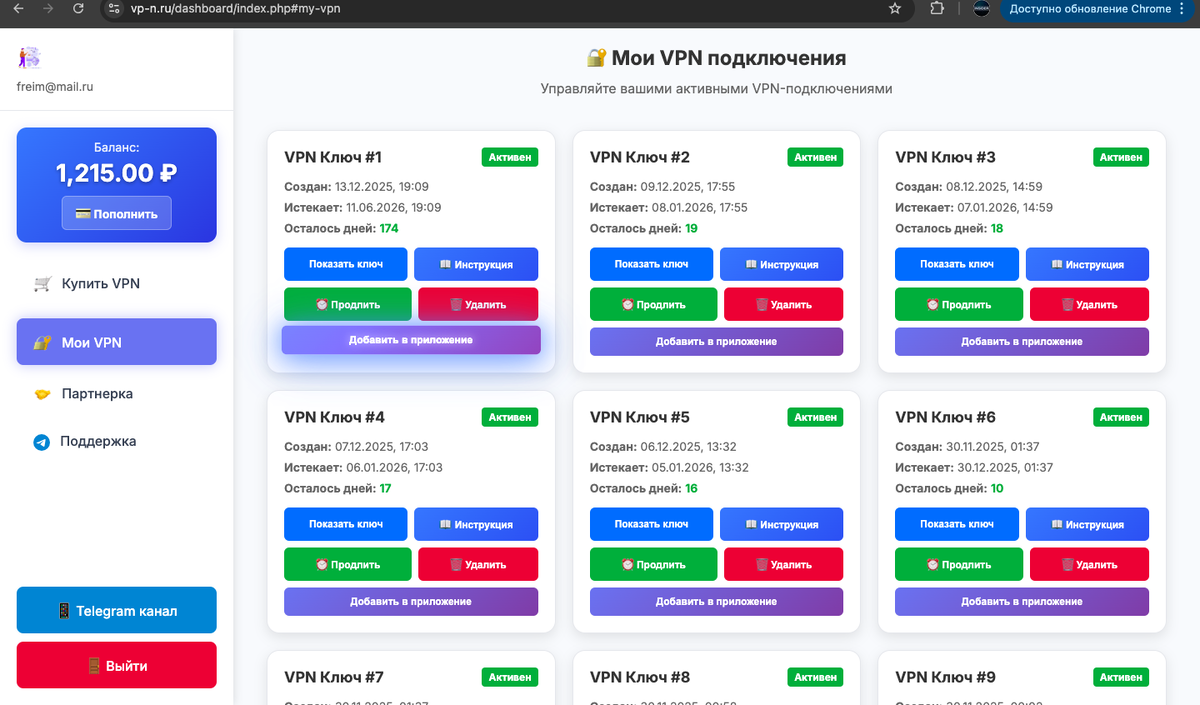
Task: Delete VPN Ключ #5
Action: click(x=784, y=564)
